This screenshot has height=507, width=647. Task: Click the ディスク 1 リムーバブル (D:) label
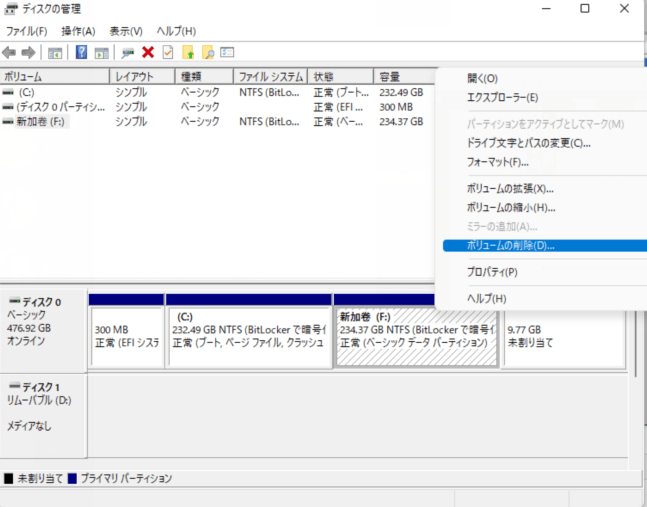click(x=43, y=416)
